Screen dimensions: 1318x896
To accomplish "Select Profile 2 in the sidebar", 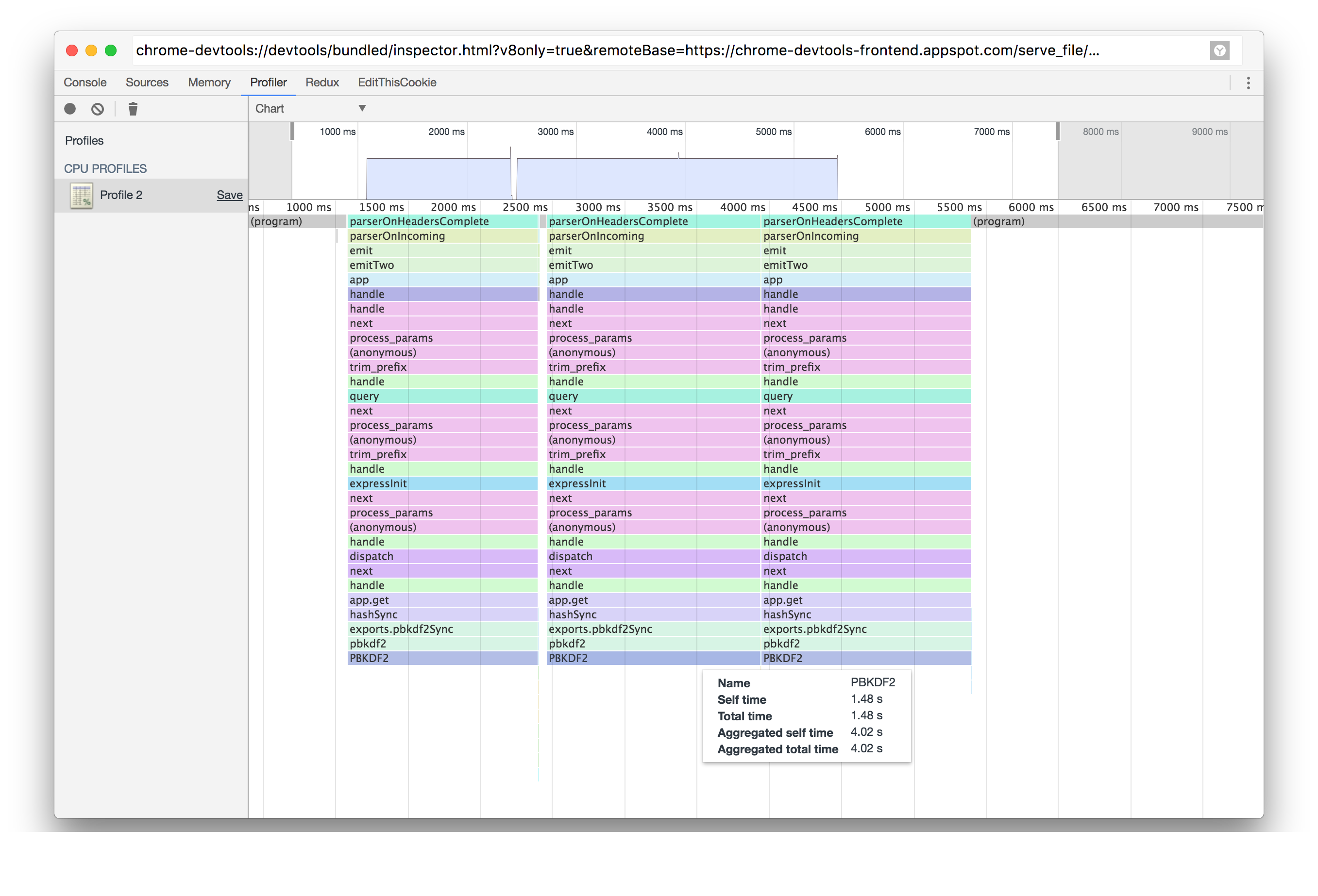I will point(121,196).
